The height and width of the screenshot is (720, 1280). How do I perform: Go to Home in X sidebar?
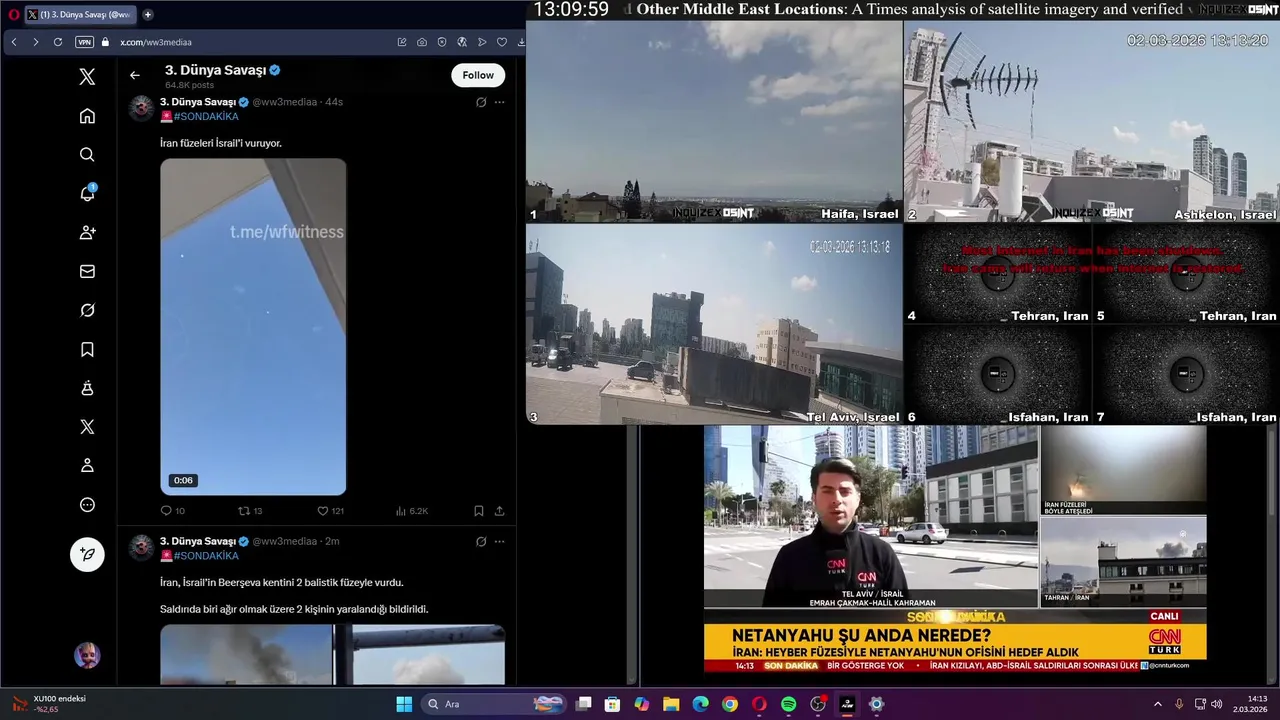point(87,116)
